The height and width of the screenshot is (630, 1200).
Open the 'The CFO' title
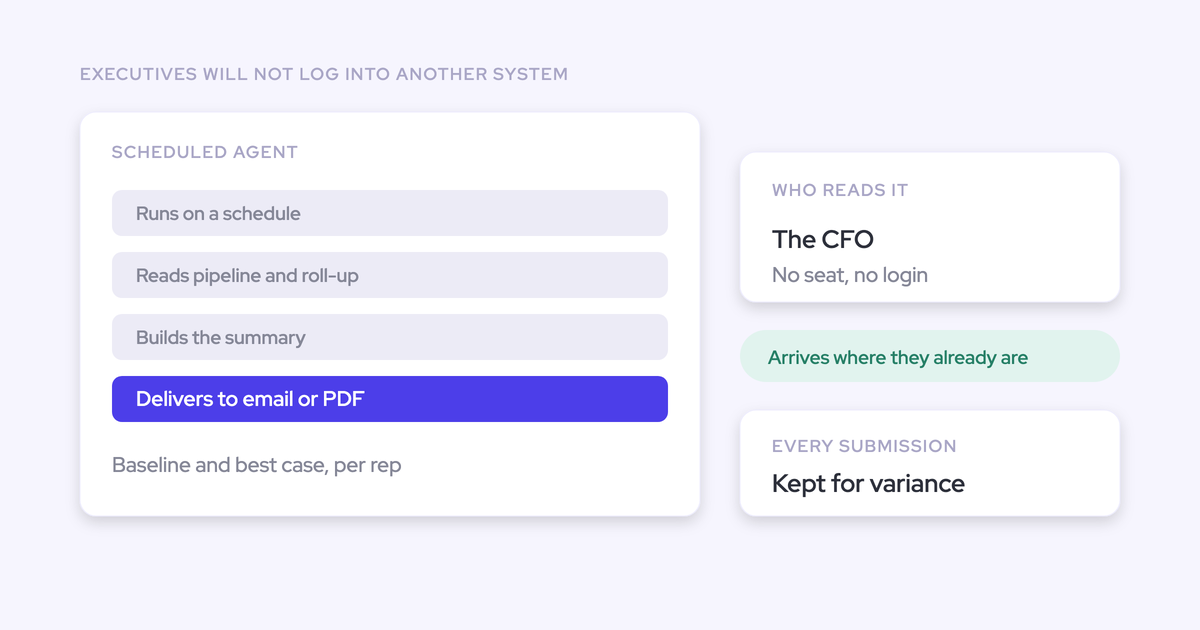point(823,239)
